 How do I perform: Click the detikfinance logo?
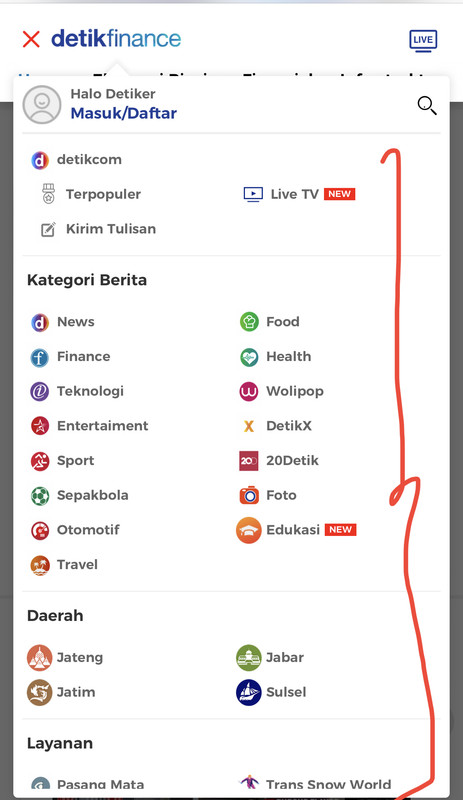tap(116, 39)
